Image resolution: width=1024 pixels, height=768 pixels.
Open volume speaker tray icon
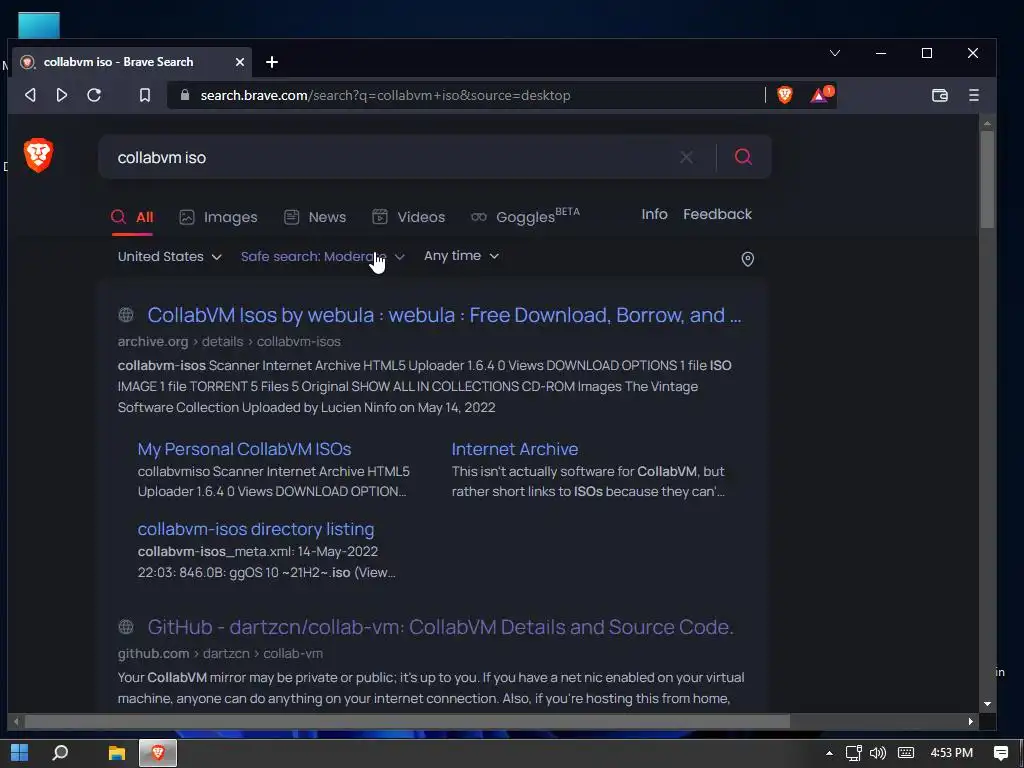click(x=878, y=753)
